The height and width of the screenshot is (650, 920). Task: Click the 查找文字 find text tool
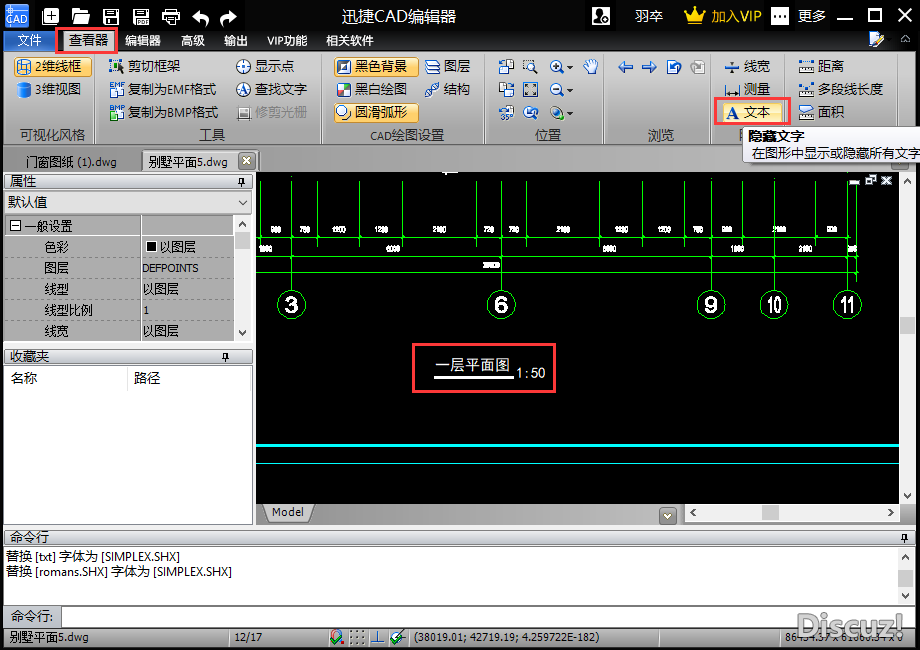pyautogui.click(x=272, y=89)
